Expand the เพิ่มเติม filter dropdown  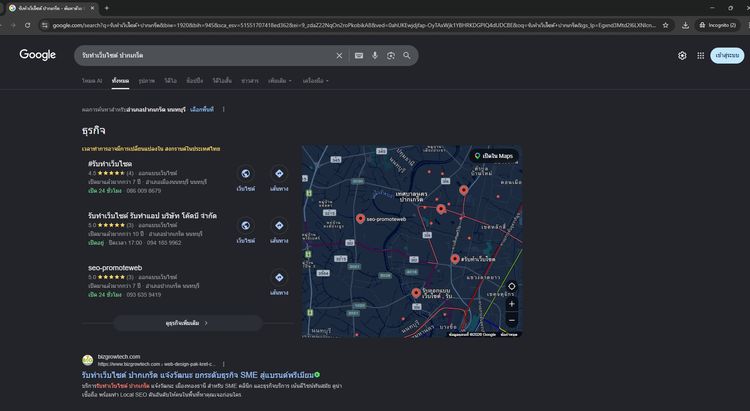[x=280, y=80]
